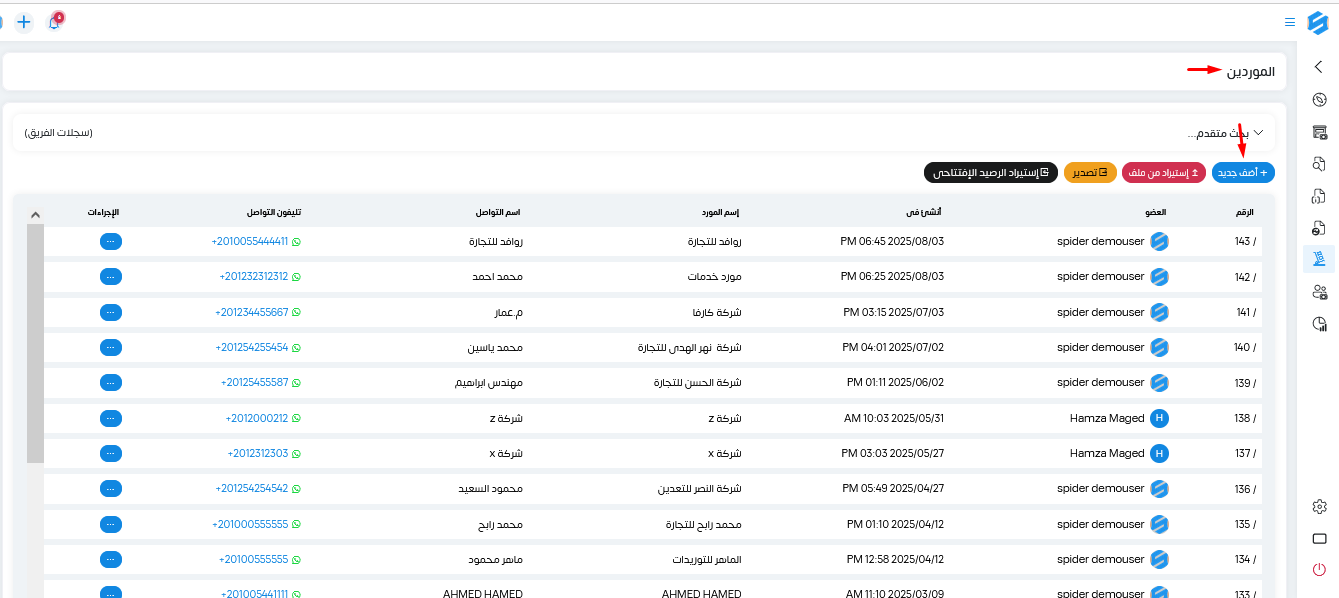Open the dashboard gauge icon in sidebar
This screenshot has height=598, width=1339.
1319,99
